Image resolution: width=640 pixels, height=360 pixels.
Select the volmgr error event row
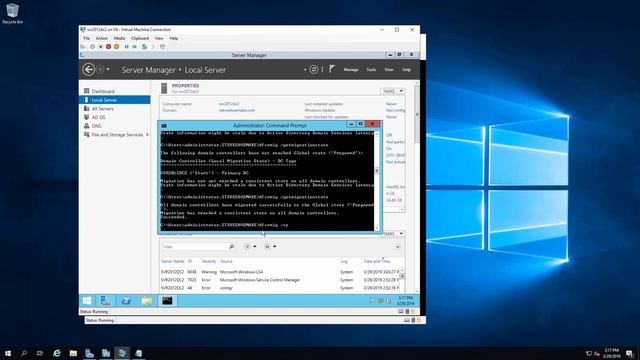[280, 288]
